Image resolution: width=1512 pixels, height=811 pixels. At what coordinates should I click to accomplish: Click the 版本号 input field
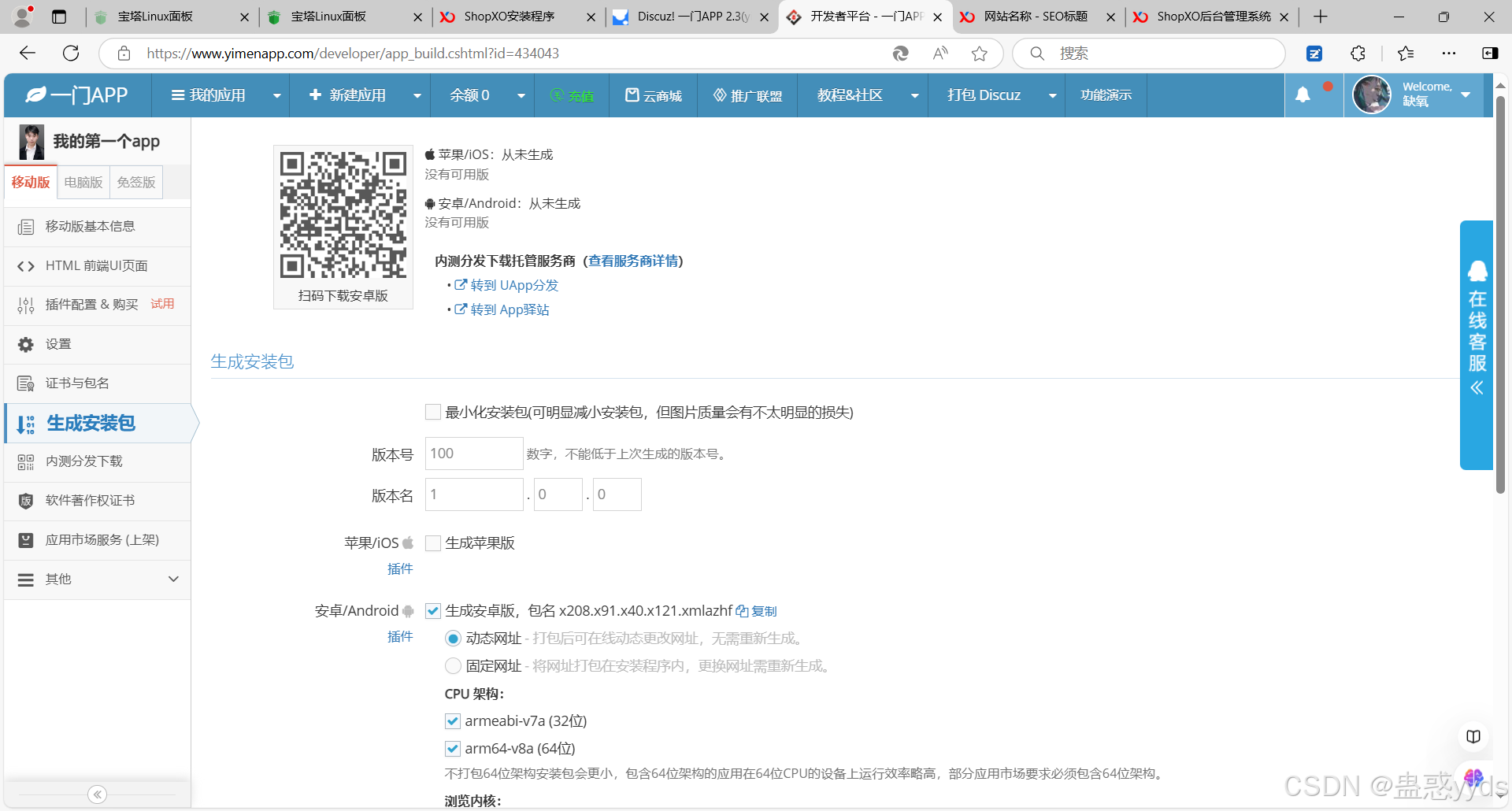(474, 454)
